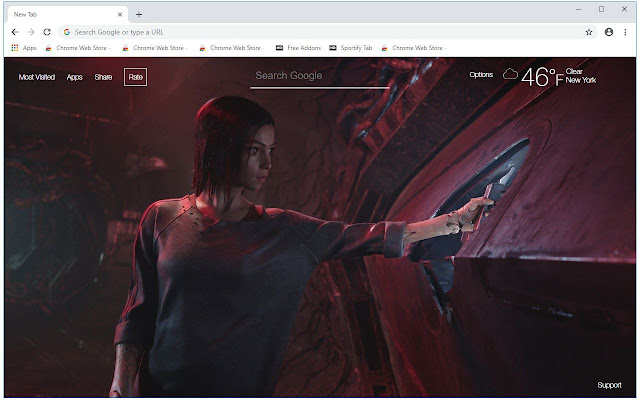Open the Apps grid in bookmarks bar
This screenshot has width=640, height=400.
point(24,48)
